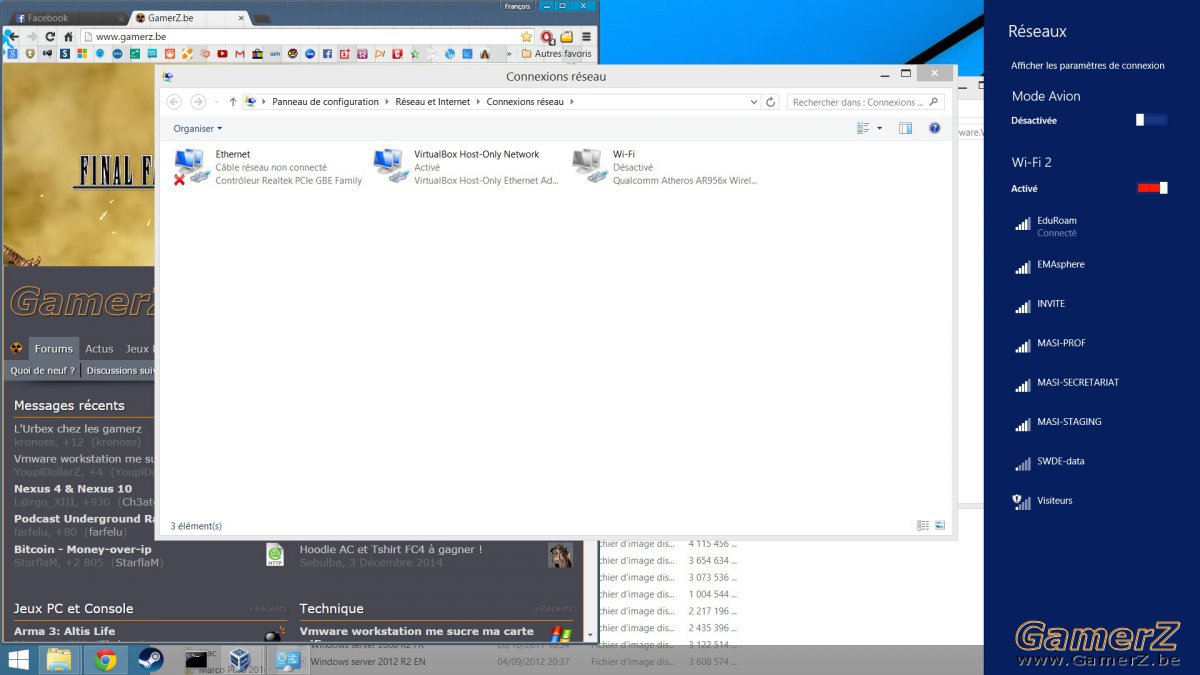Open the L'Urbex chez les gamerz thread

click(x=78, y=429)
